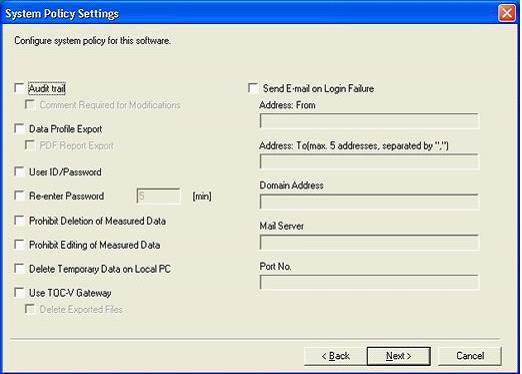Enable Send E-mail on Login Failure
Screen dimensions: 522x374
tap(253, 88)
